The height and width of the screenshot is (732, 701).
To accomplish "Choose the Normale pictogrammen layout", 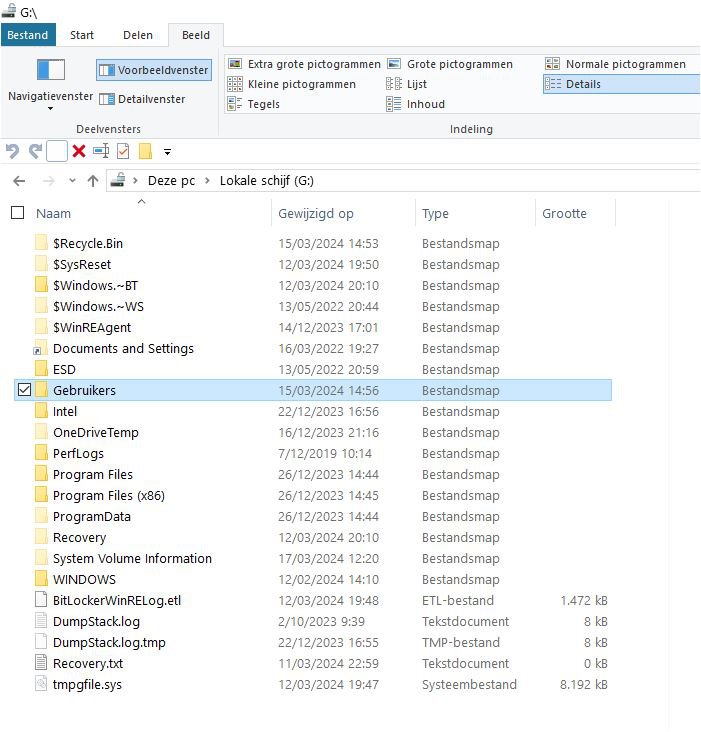I will (x=615, y=64).
